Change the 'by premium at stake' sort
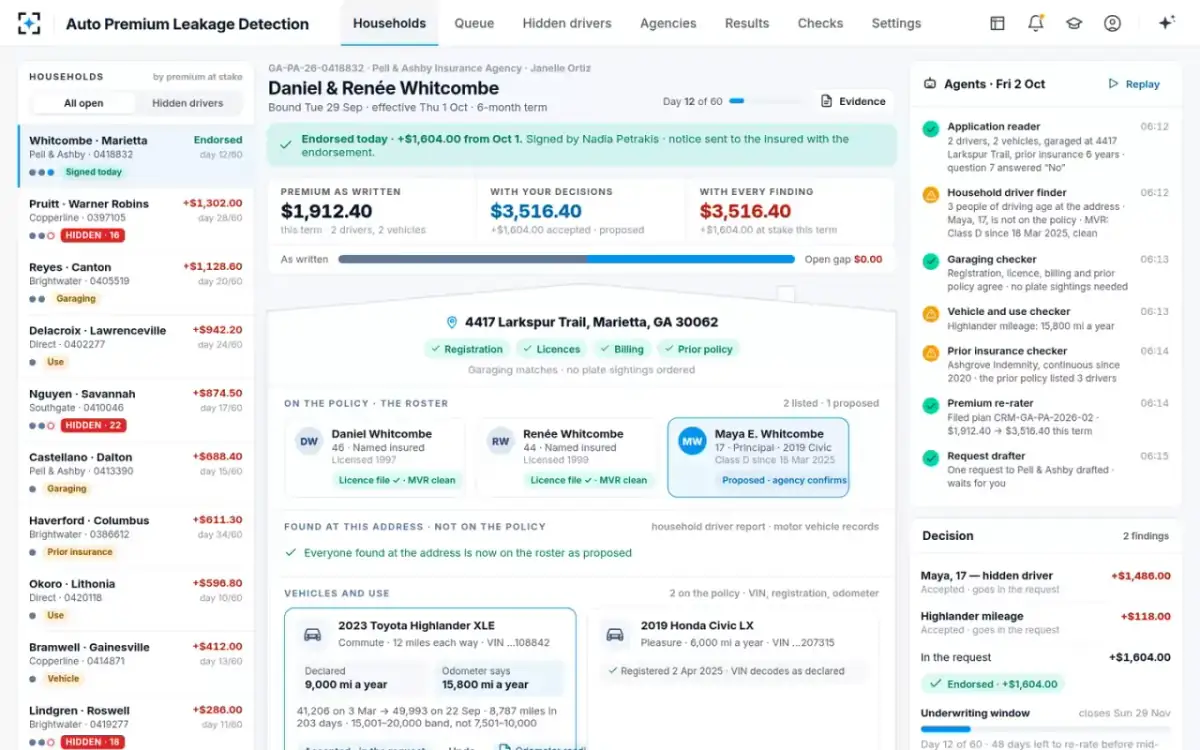Screen dimensions: 1200x750 pos(197,77)
